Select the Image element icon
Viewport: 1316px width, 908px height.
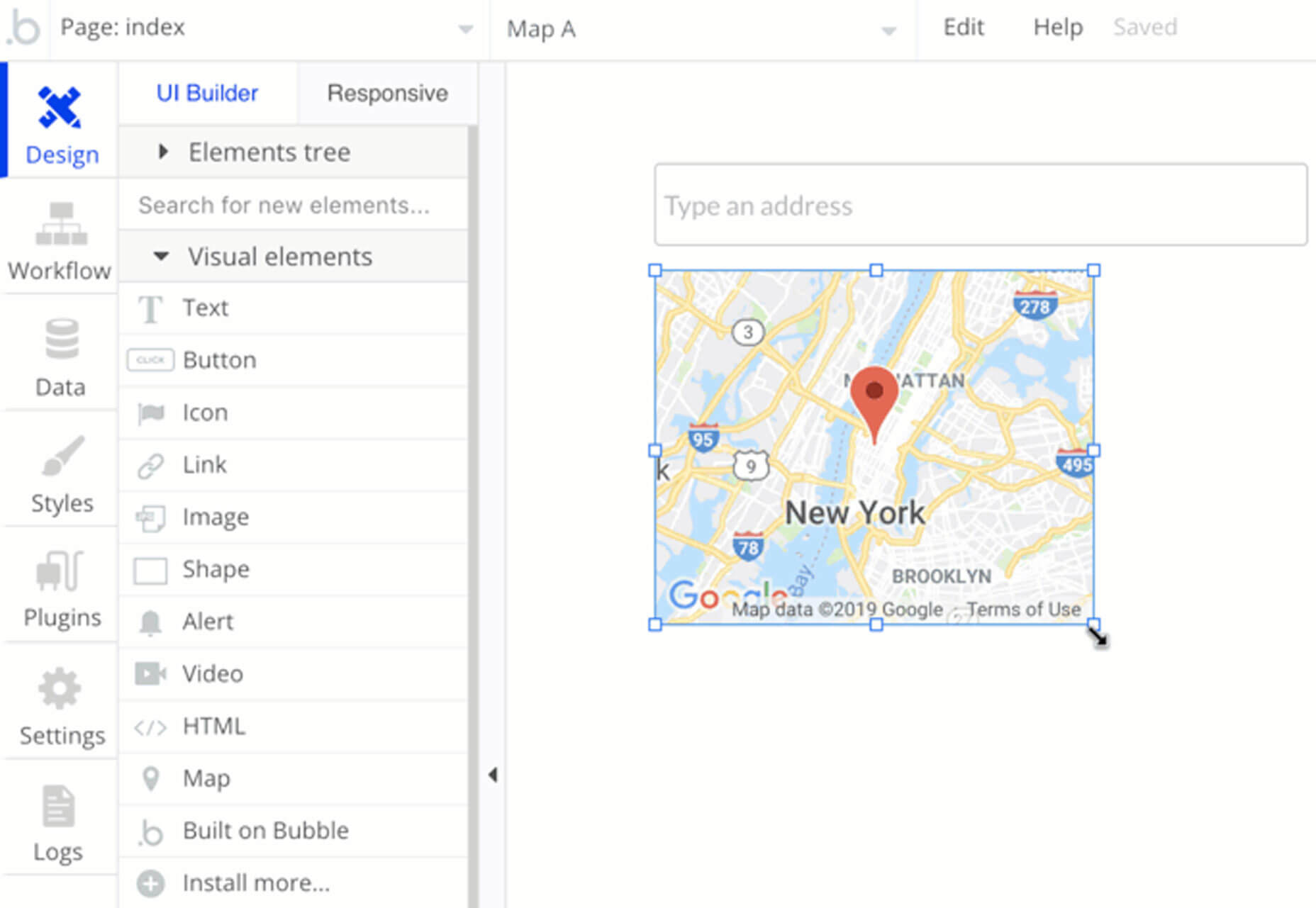tap(150, 517)
